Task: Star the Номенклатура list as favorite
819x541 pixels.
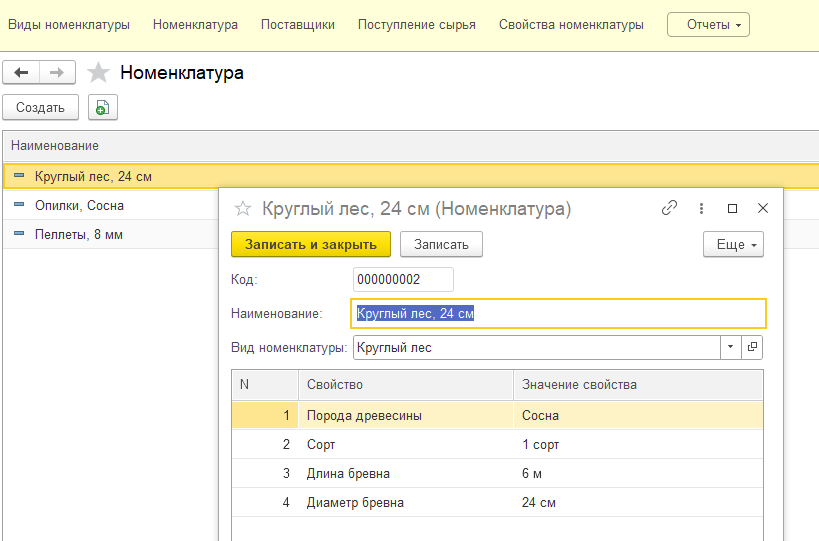Action: pos(98,73)
